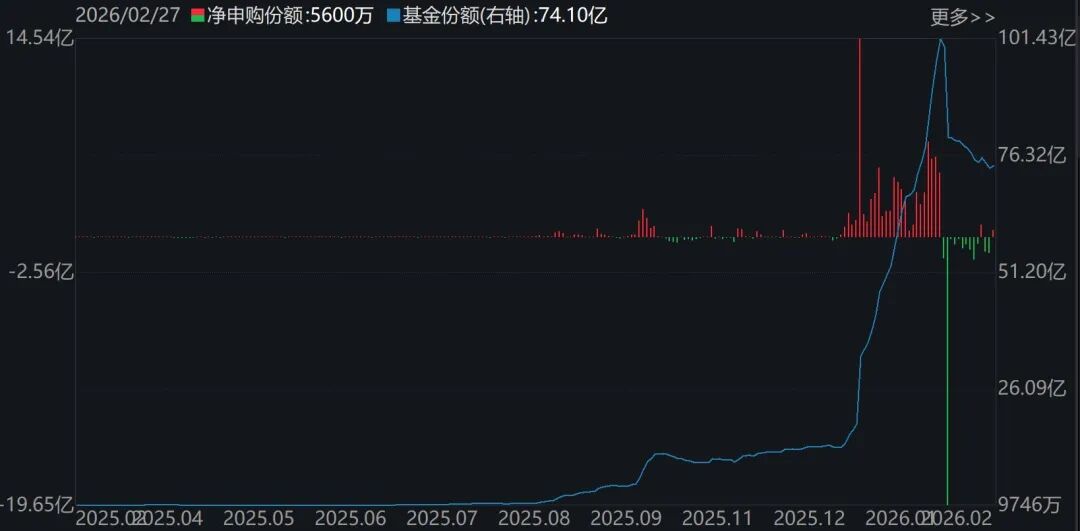Click the -19.65亿 left axis value
Image resolution: width=1080 pixels, height=531 pixels.
pos(38,505)
